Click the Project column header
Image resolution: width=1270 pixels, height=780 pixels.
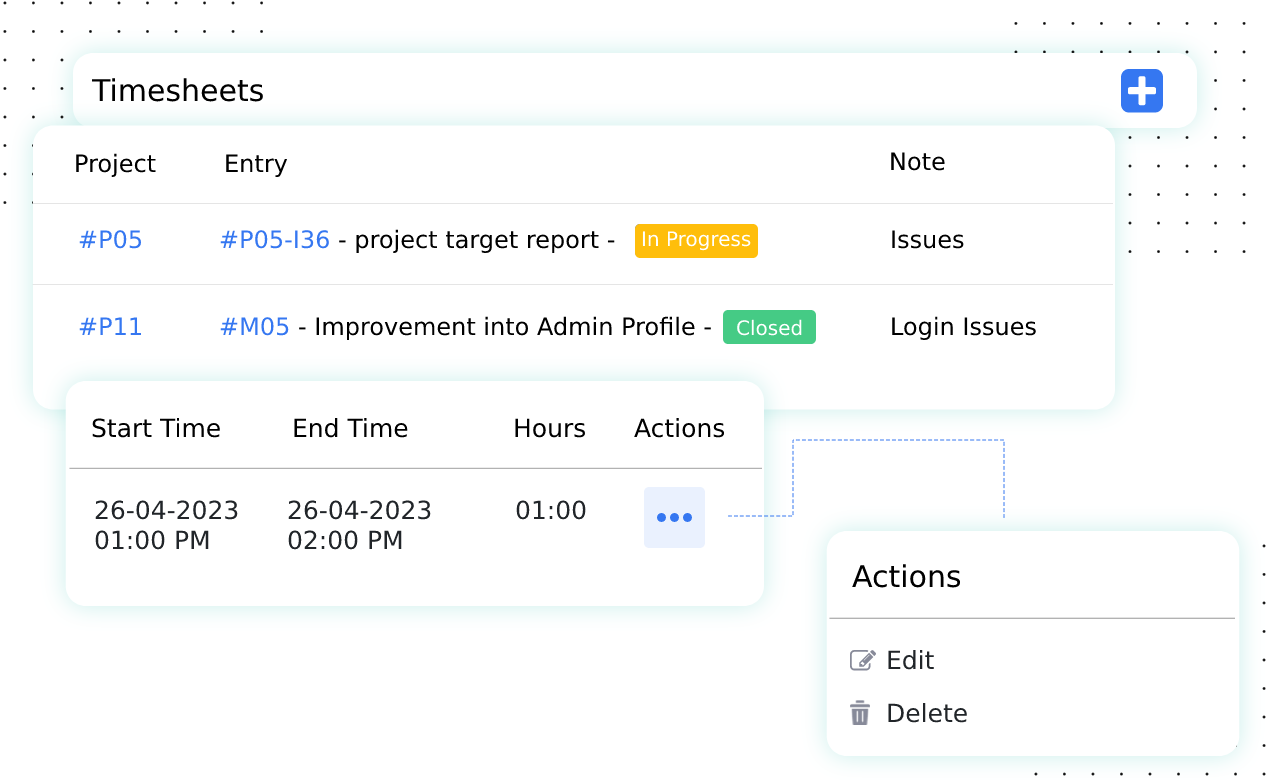[114, 163]
